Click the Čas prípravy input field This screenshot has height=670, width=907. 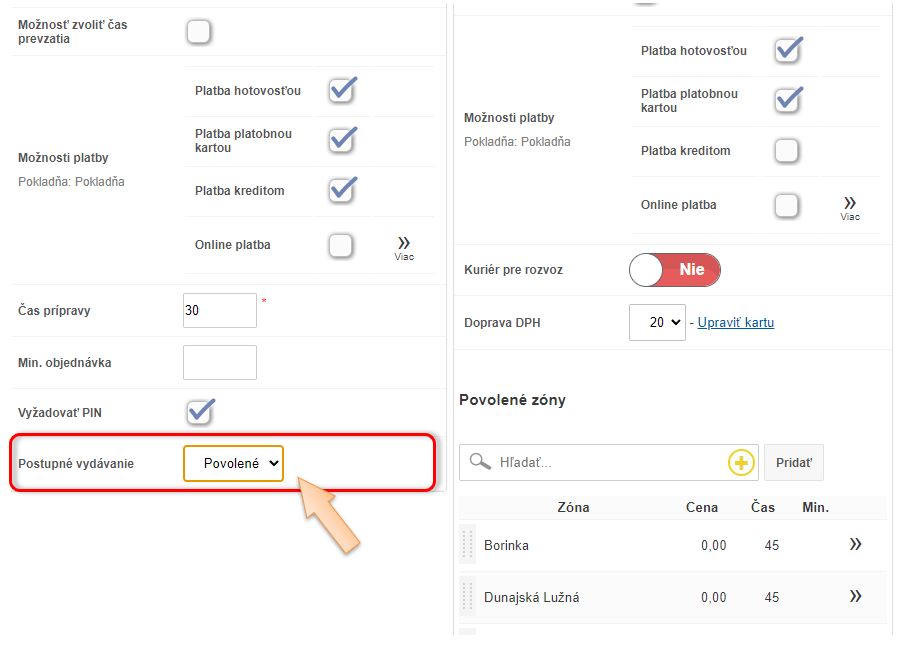point(220,310)
